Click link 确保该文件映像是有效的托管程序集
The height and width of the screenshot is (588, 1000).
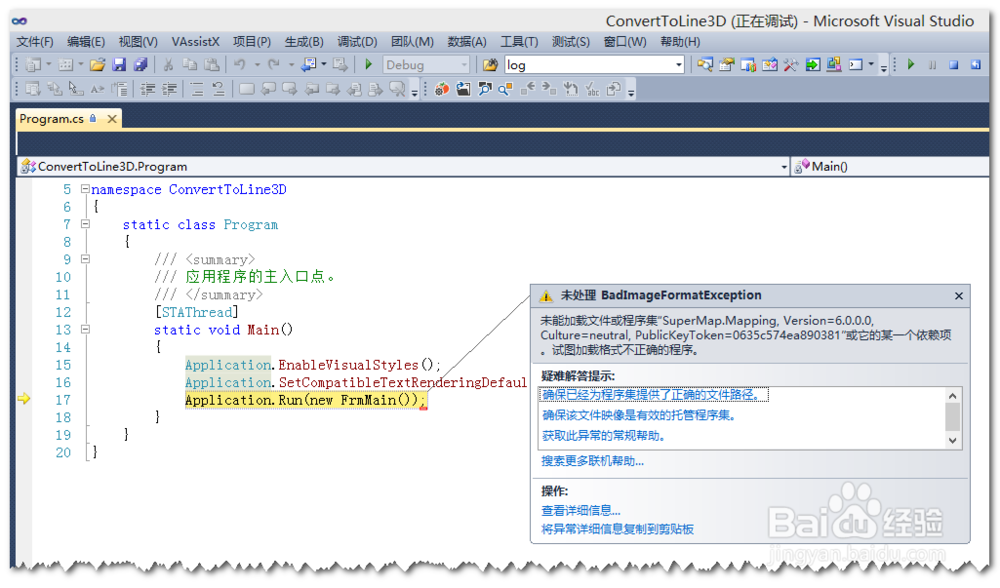640,416
